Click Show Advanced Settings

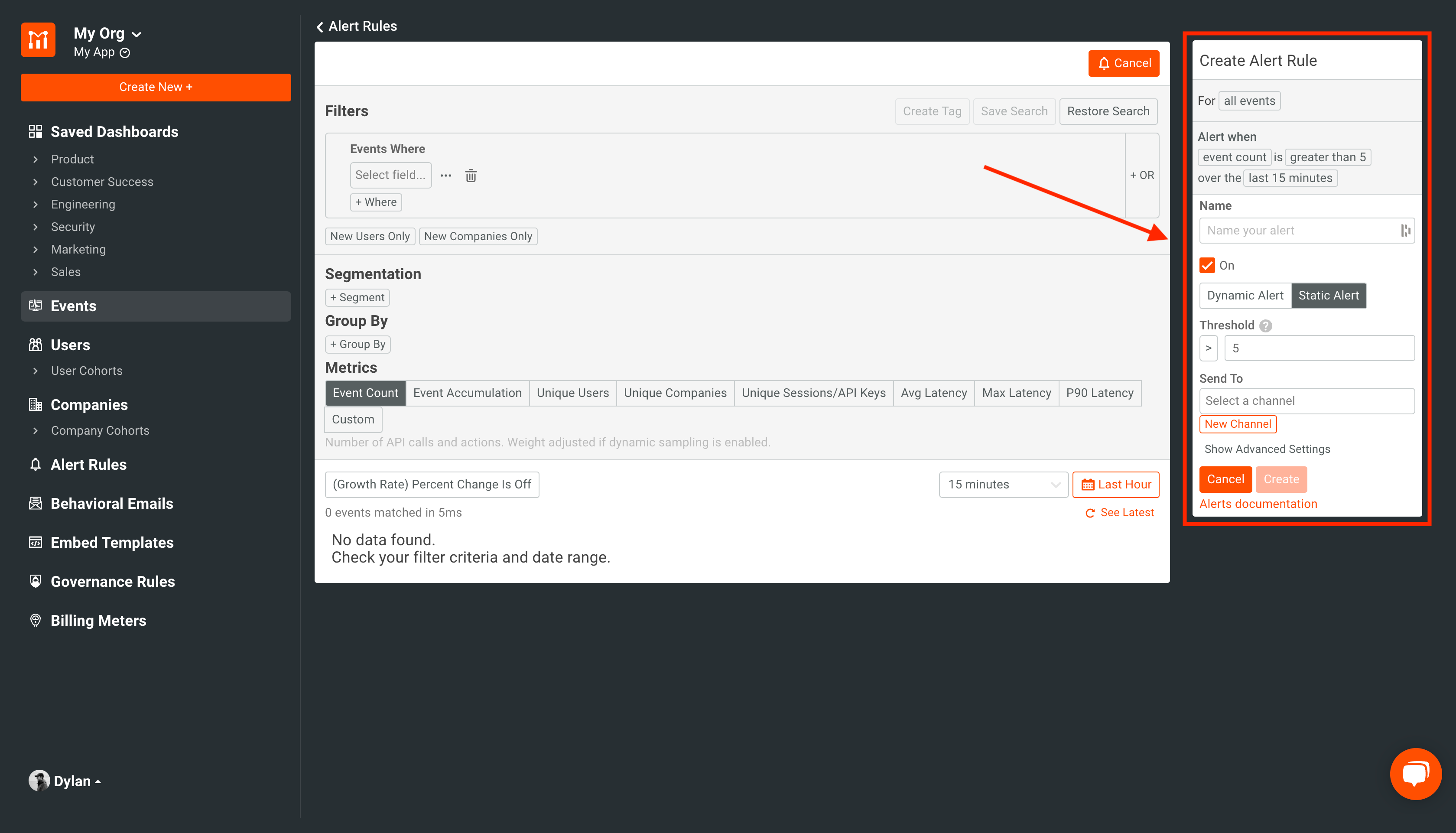(1267, 449)
